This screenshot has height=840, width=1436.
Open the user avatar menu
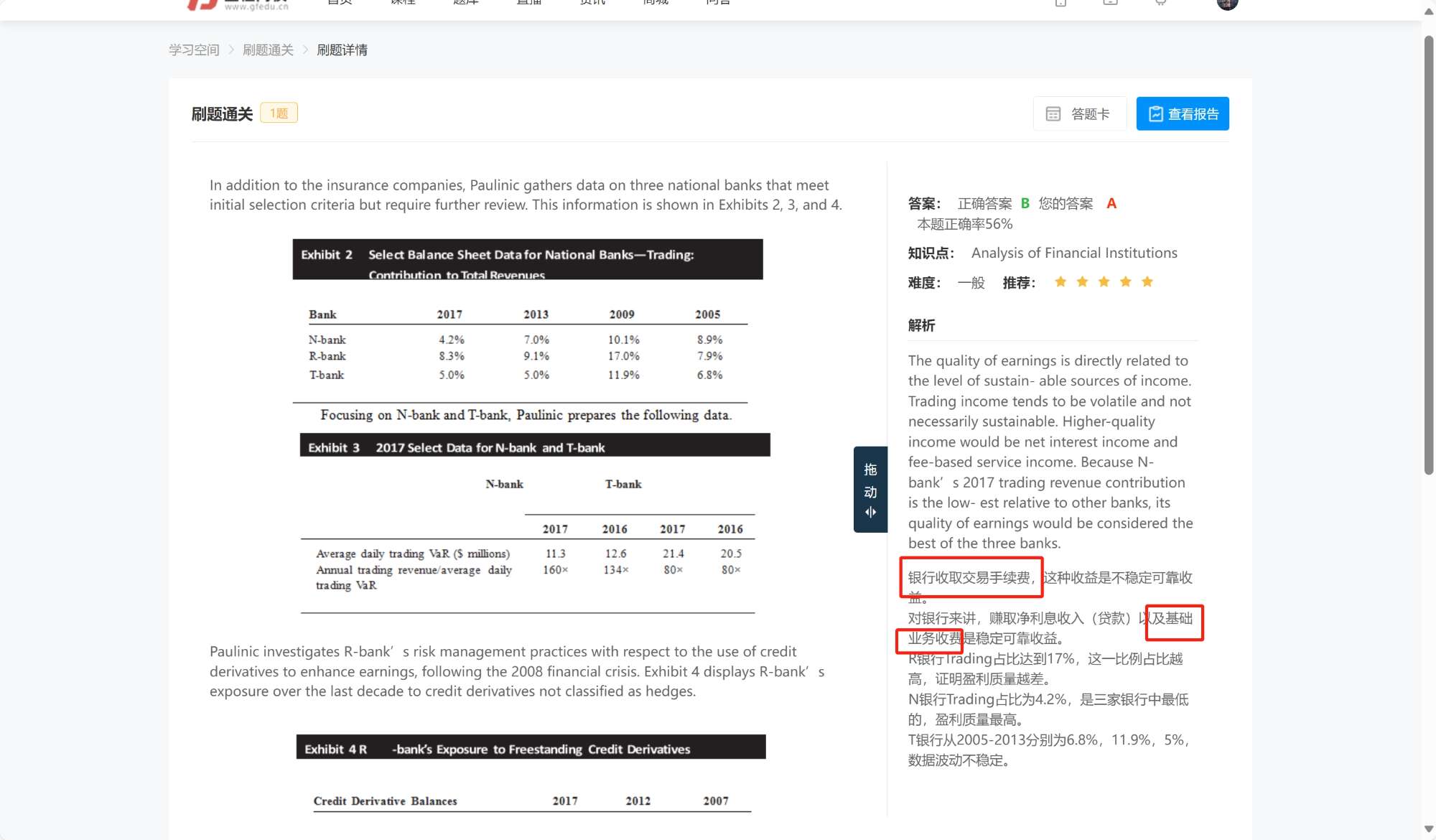1227,4
